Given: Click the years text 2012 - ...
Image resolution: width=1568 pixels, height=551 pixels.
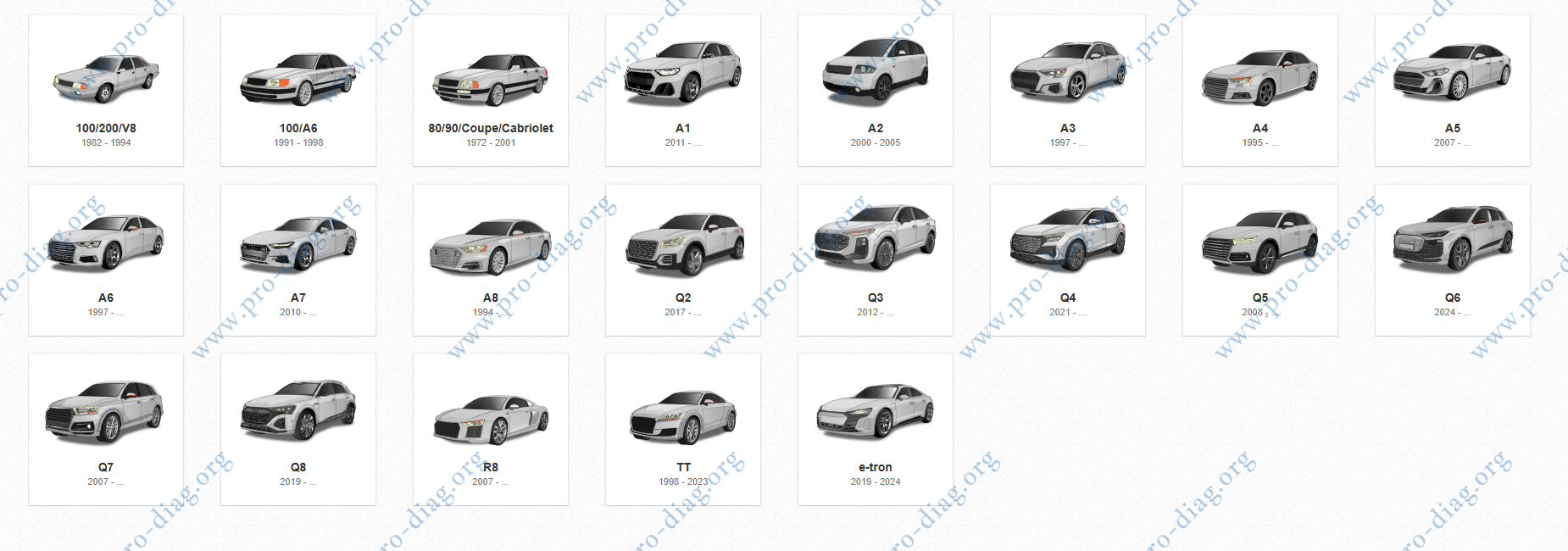Looking at the screenshot, I should pos(876,312).
